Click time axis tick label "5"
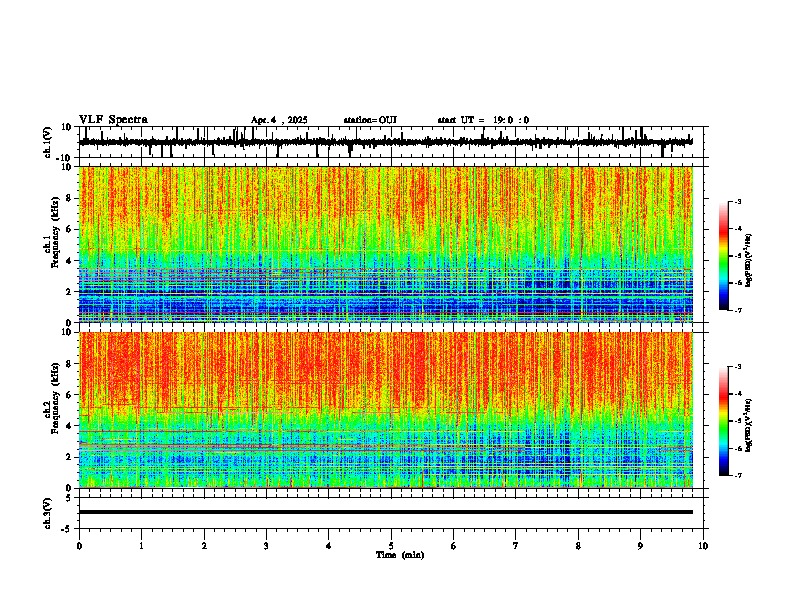The image size is (792, 612). click(391, 546)
